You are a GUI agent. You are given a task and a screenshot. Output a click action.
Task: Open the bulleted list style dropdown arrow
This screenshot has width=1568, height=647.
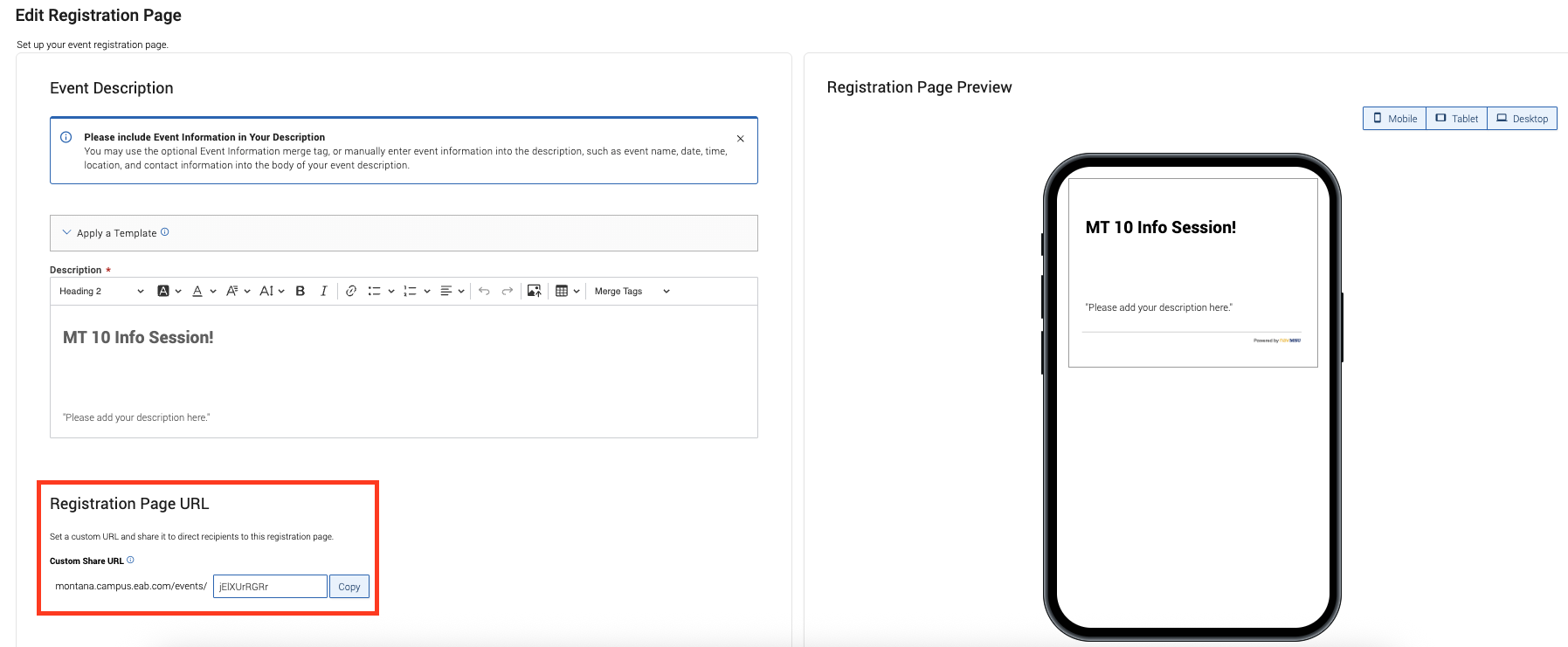tap(391, 292)
